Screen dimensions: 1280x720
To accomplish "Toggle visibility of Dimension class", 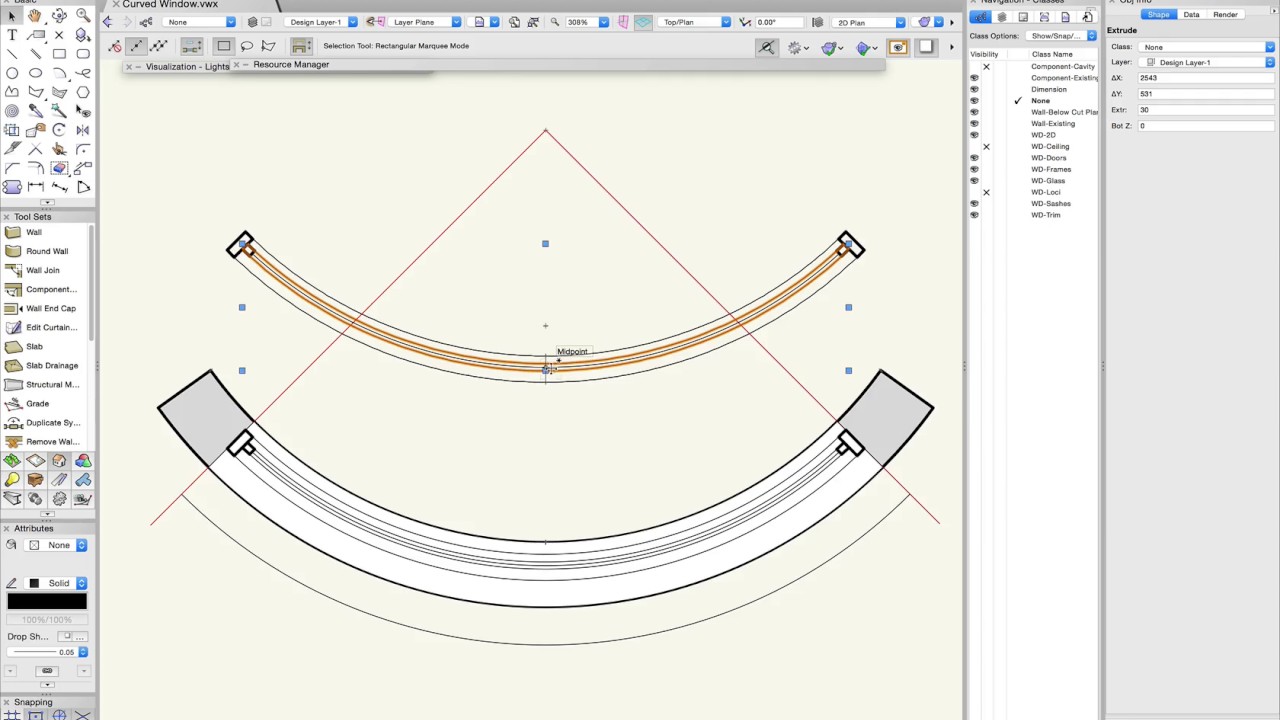I will (974, 89).
